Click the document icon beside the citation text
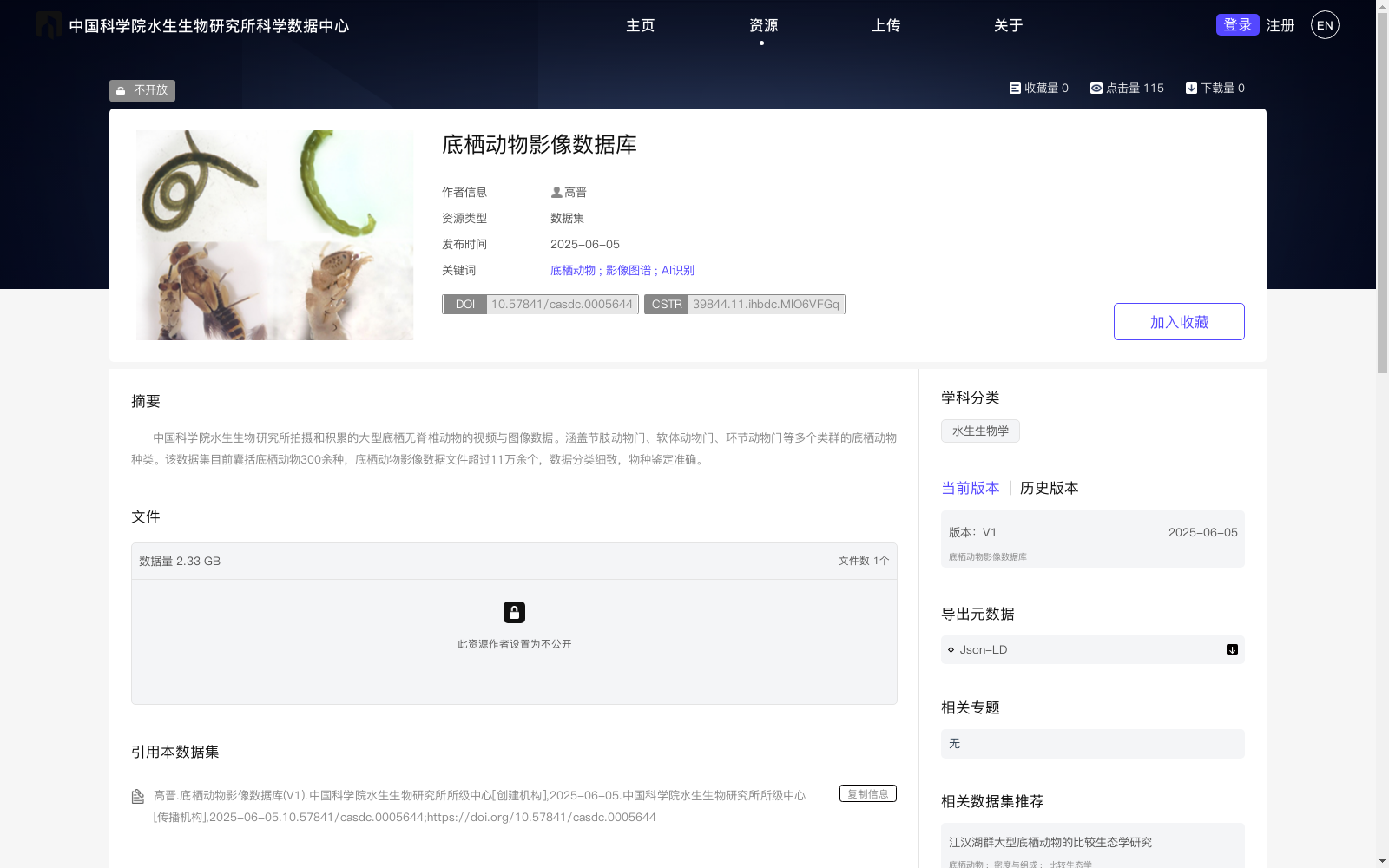Image resolution: width=1389 pixels, height=868 pixels. point(137,793)
